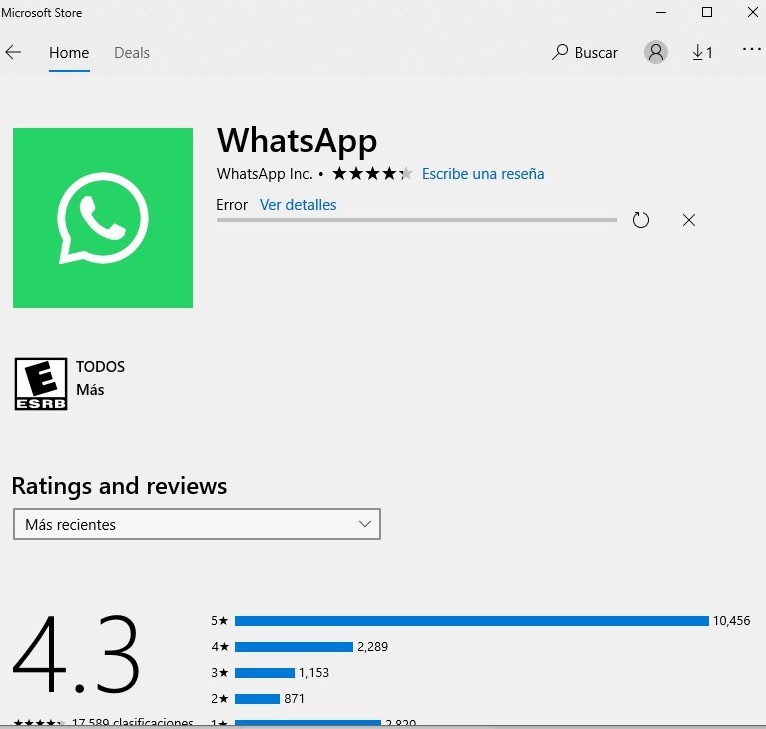Click the ESRB Everyone rating badge

point(41,384)
